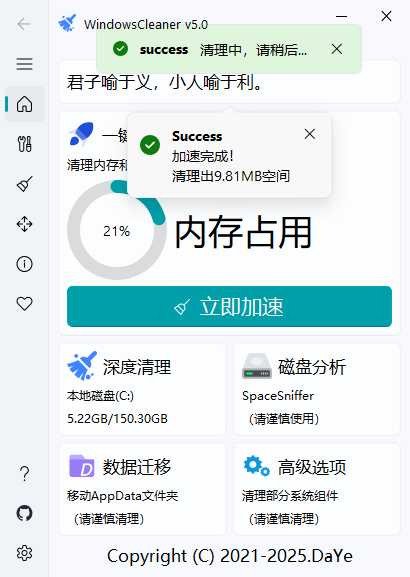
Task: Click the 本地磁盘(C:) label
Action: 100,396
